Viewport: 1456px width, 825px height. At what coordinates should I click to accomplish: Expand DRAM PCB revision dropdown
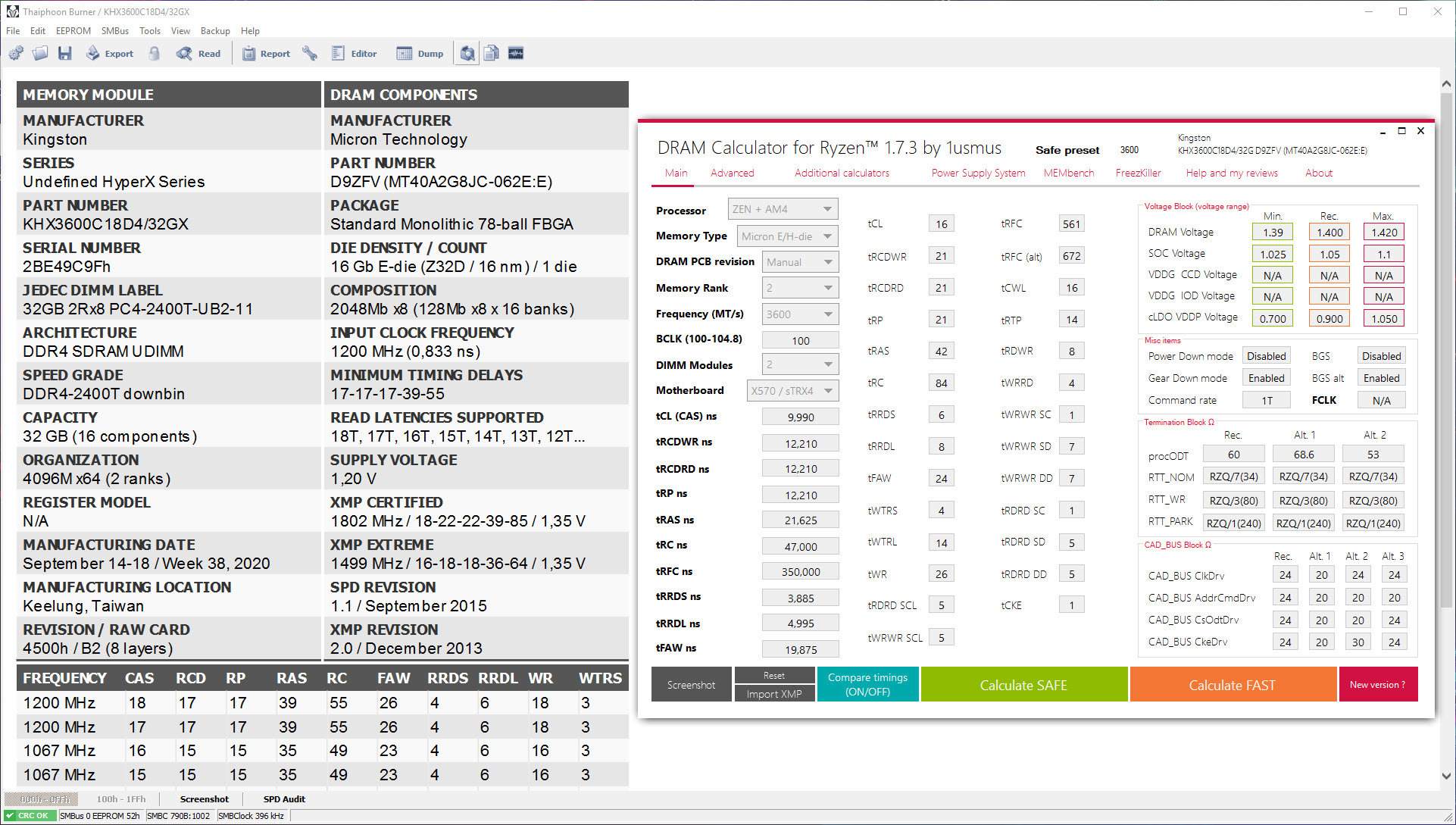(800, 262)
